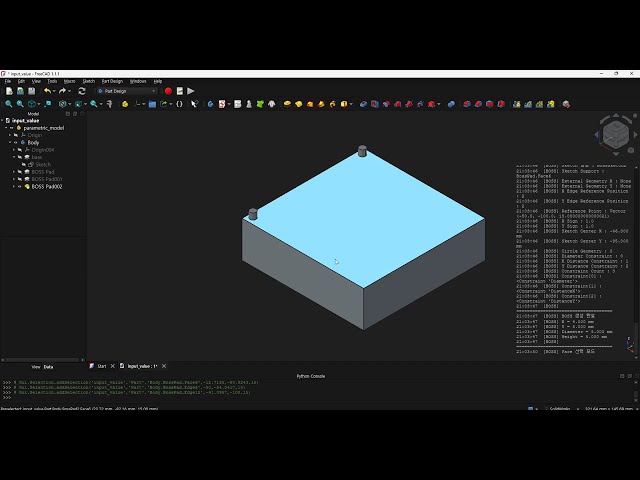Refresh and recompute the document
Screen dimensions: 640x480
82,91
